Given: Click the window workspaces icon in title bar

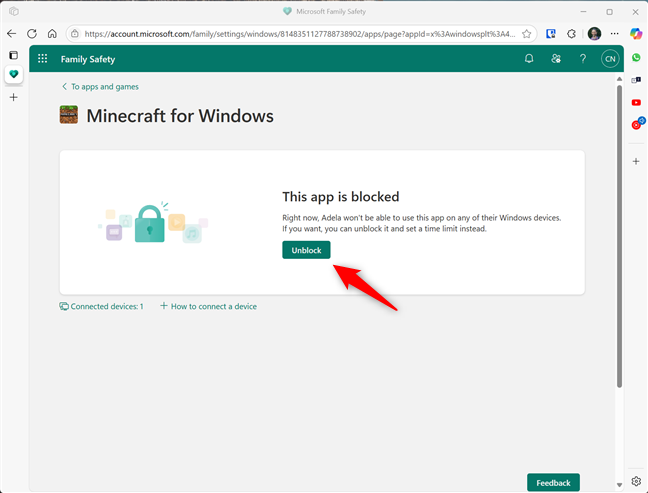Looking at the screenshot, I should (x=14, y=11).
